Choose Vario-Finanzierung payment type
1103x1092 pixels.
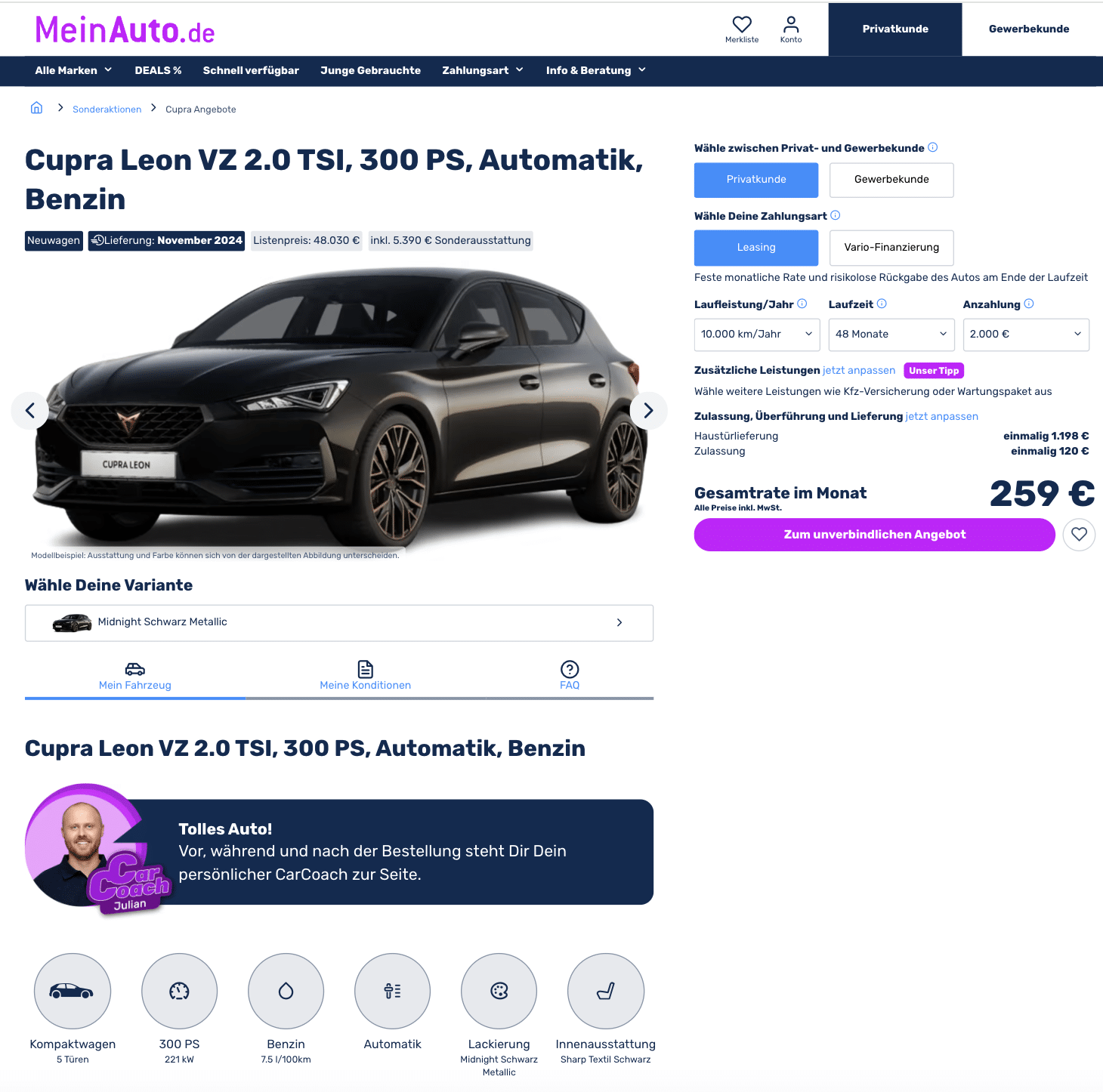891,248
